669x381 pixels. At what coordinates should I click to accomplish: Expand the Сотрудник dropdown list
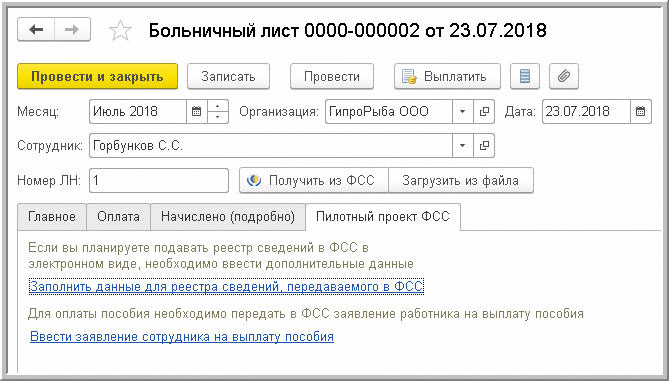tap(463, 146)
